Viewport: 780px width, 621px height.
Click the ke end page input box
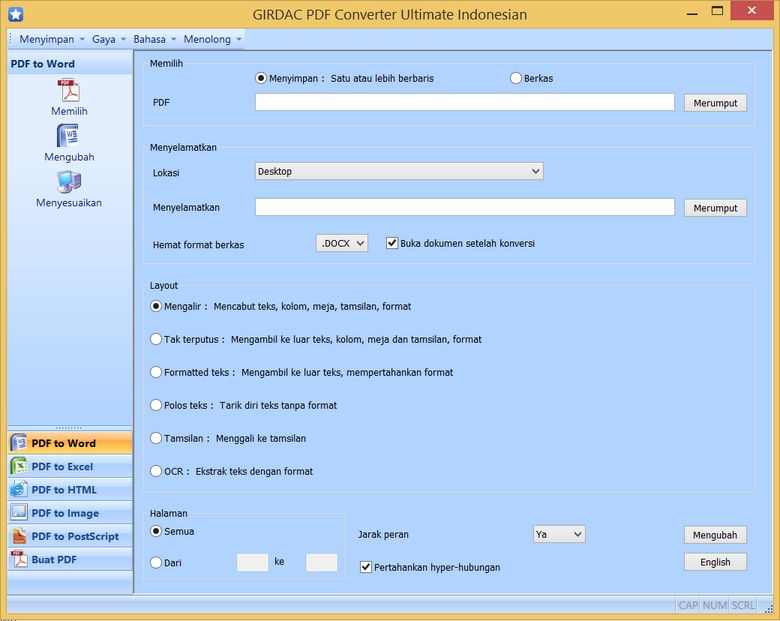click(x=321, y=562)
